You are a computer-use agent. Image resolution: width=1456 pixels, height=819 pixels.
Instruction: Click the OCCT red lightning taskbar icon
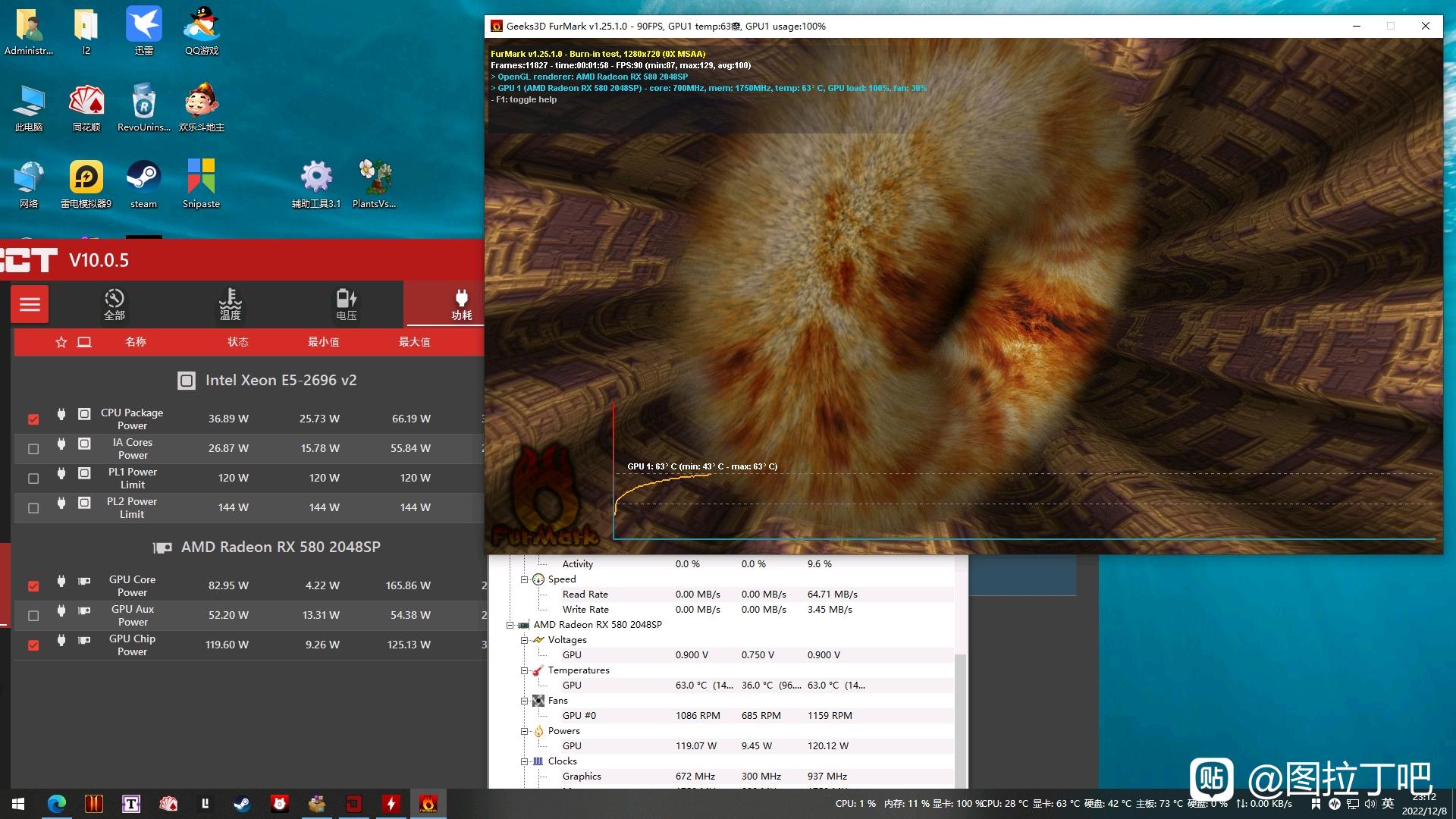coord(391,804)
